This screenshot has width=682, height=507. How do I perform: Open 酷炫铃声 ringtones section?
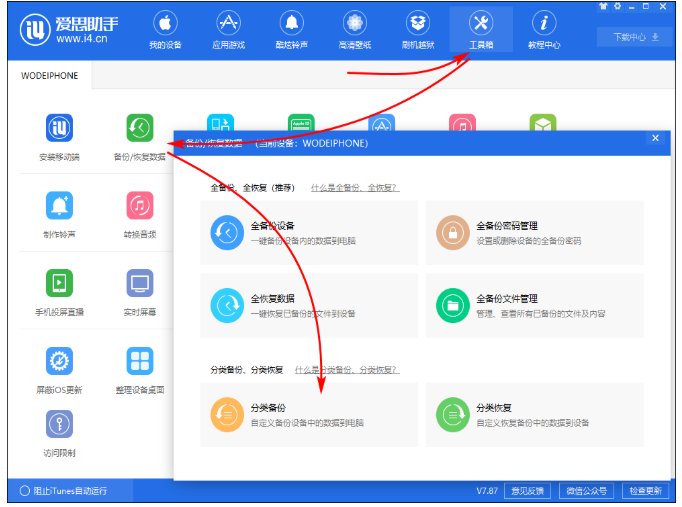[291, 30]
